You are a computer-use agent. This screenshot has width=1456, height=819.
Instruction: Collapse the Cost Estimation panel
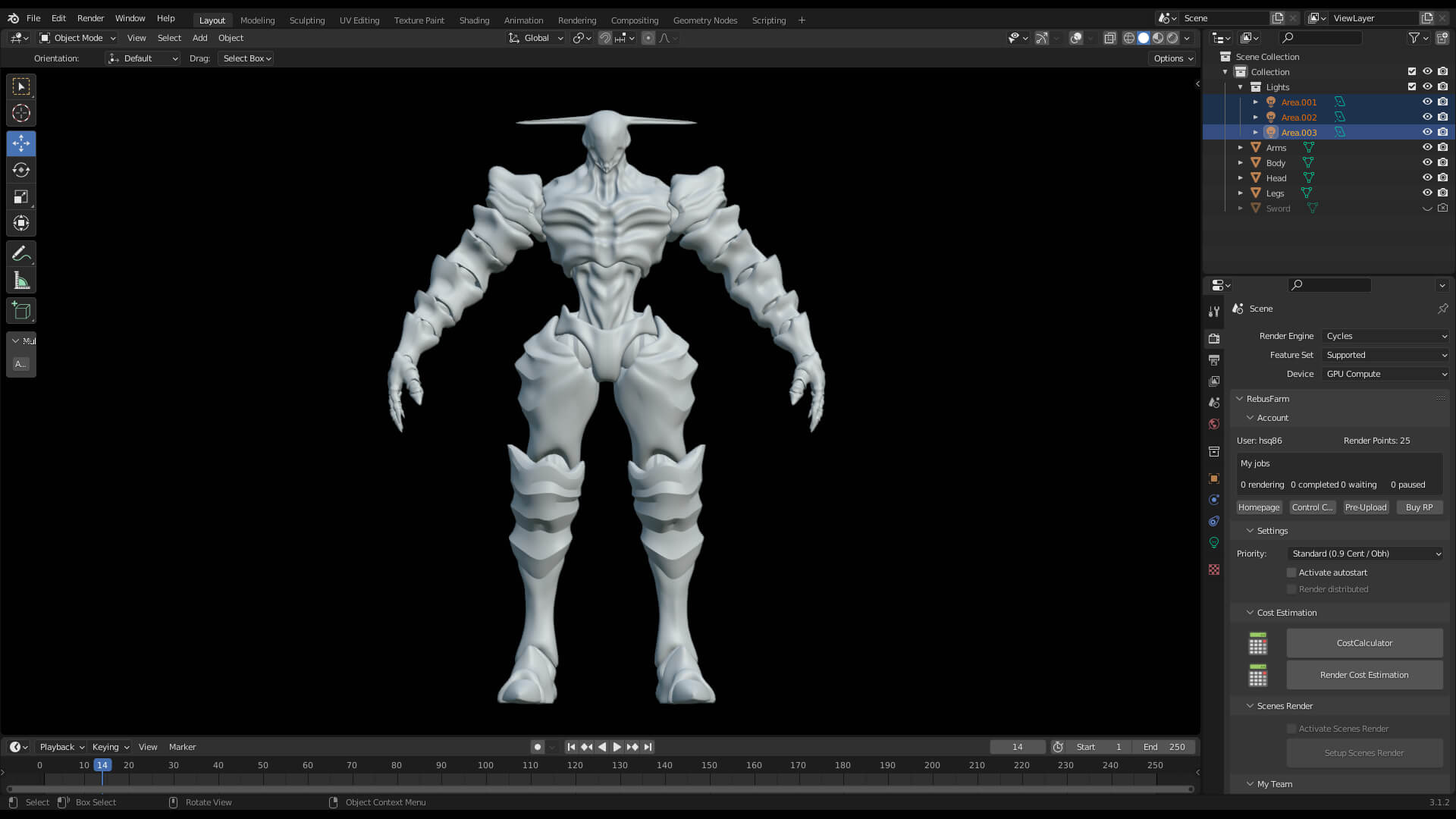pyautogui.click(x=1250, y=613)
